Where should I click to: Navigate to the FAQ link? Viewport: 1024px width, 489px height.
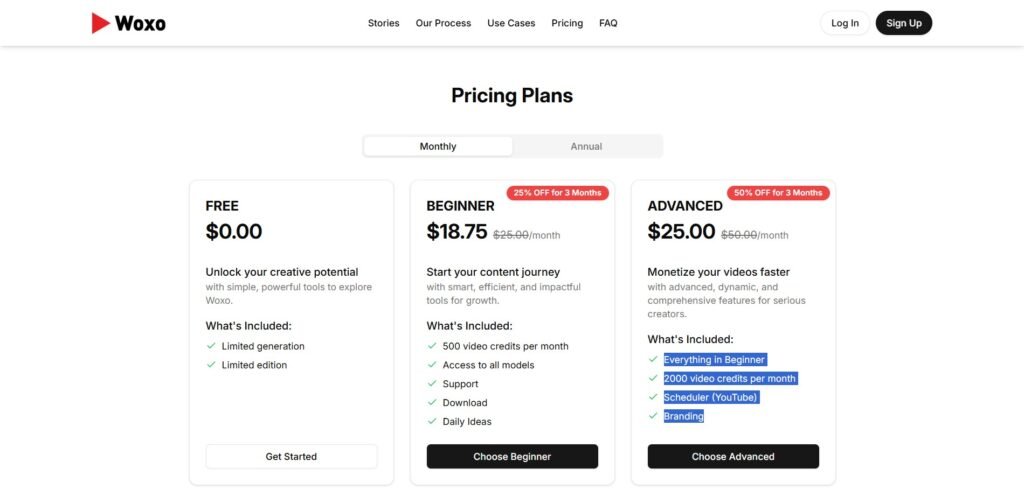coord(608,23)
